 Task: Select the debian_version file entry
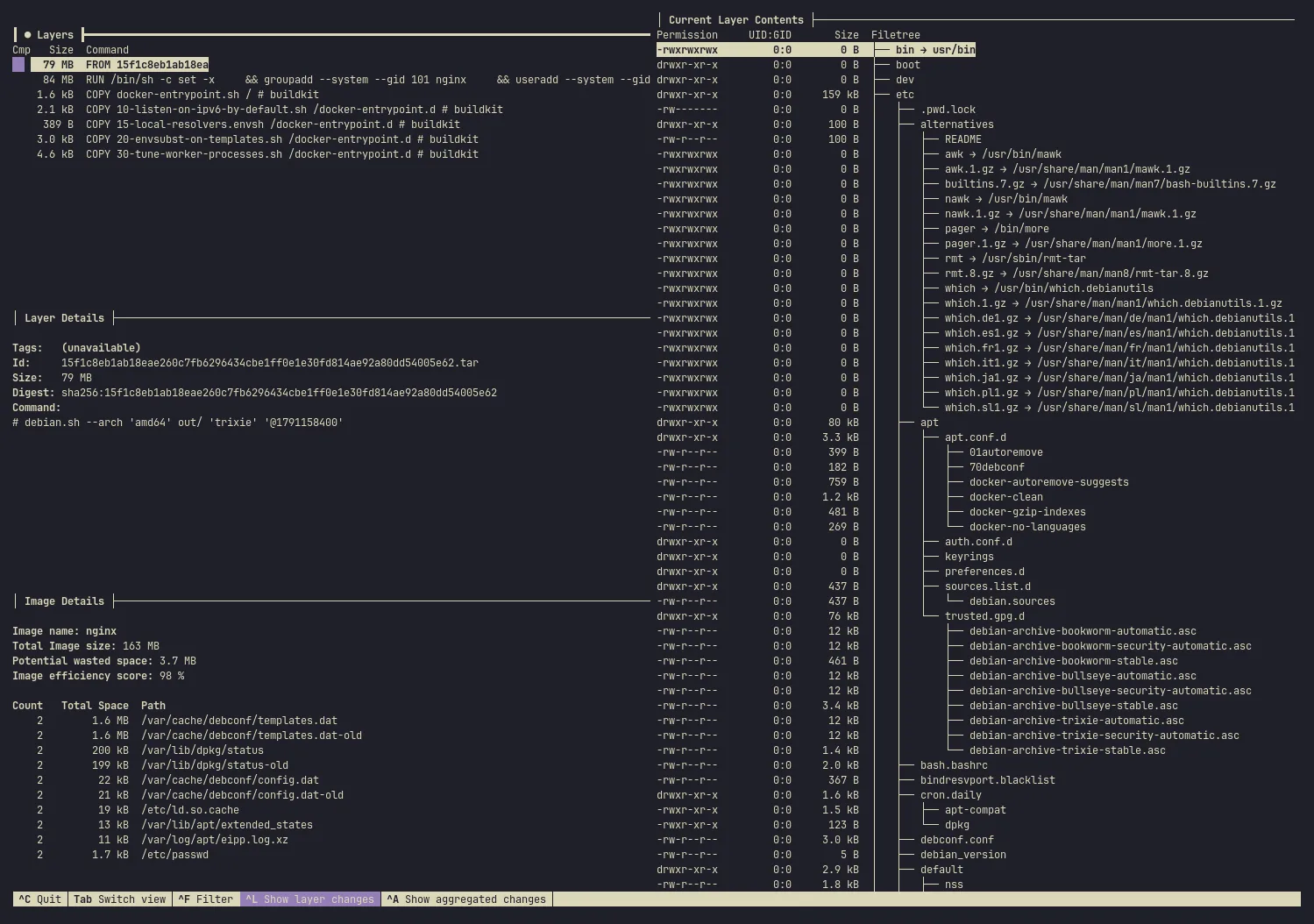coord(963,855)
